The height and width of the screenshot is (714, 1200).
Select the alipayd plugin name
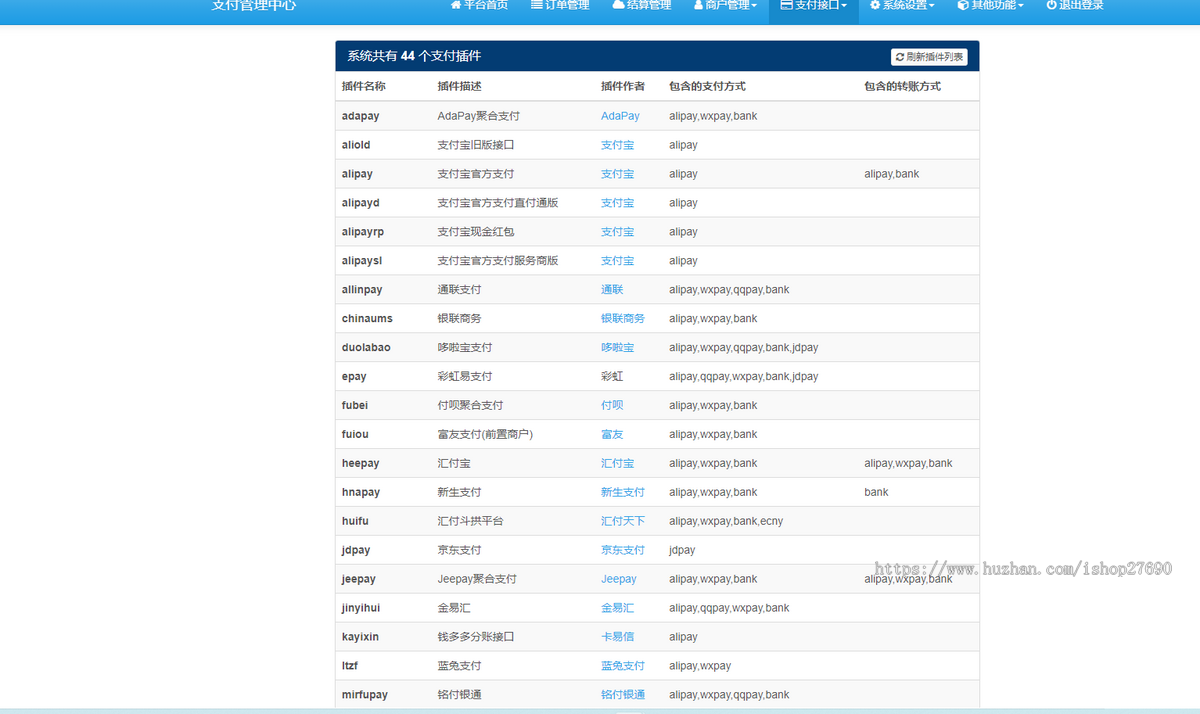[360, 203]
